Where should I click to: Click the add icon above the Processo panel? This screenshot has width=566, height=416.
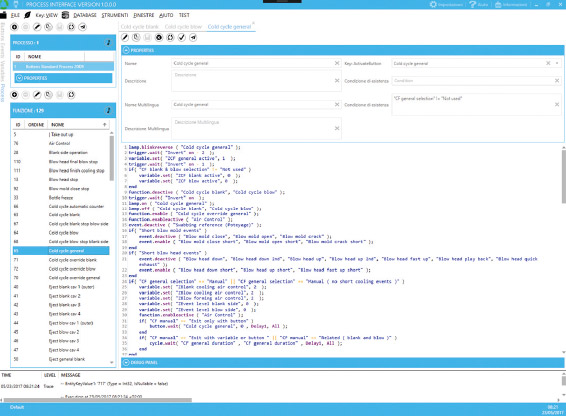point(14,27)
